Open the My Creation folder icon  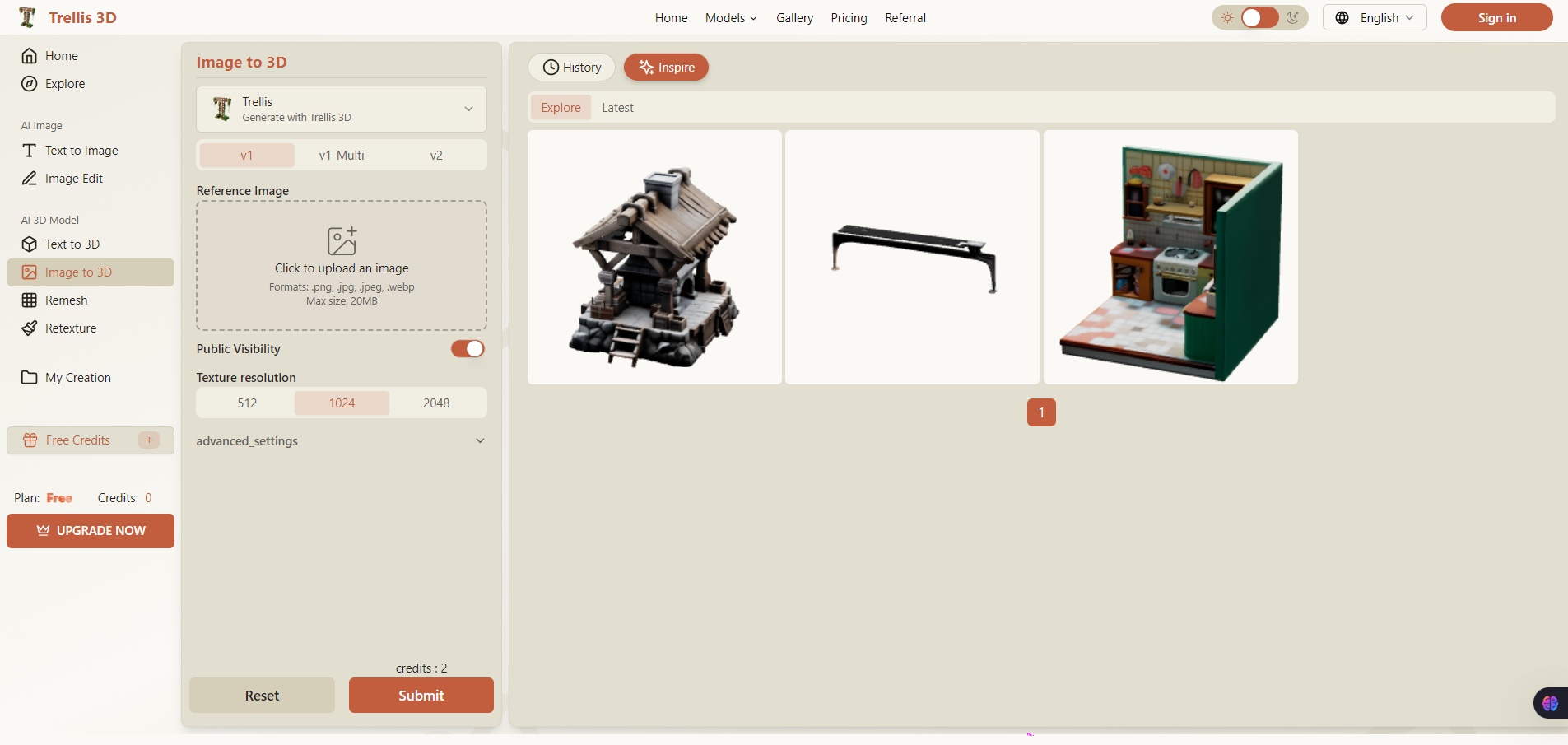[x=30, y=378]
